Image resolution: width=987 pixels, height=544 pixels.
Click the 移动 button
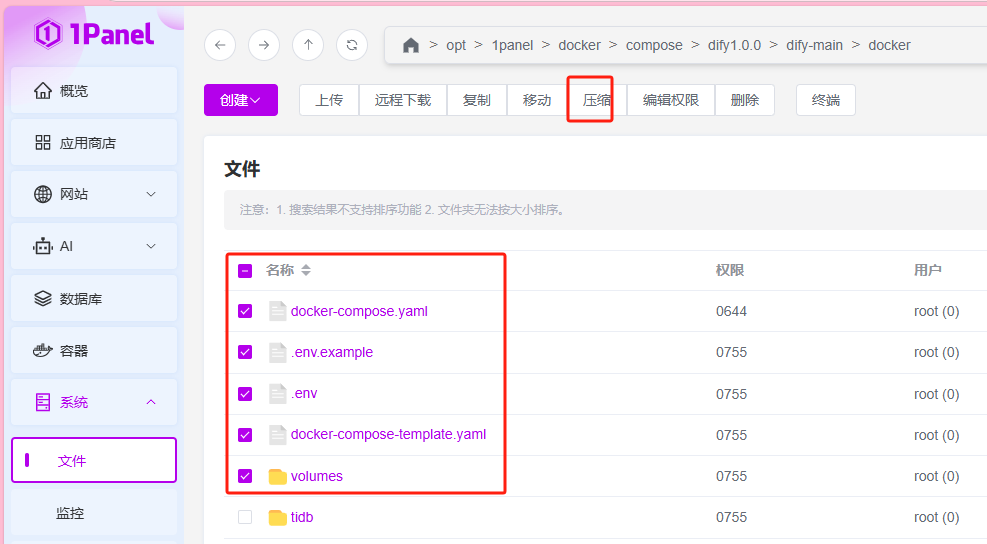[x=537, y=100]
